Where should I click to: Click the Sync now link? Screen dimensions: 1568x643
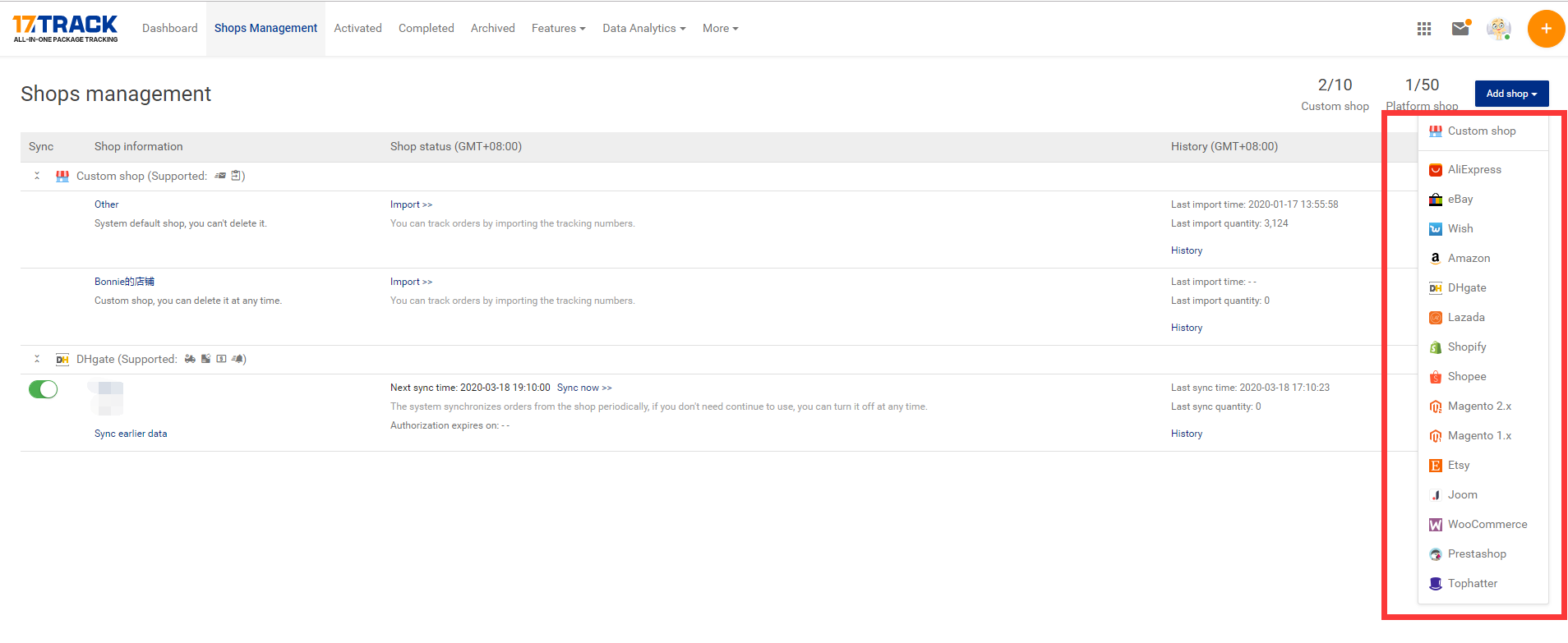tap(583, 388)
